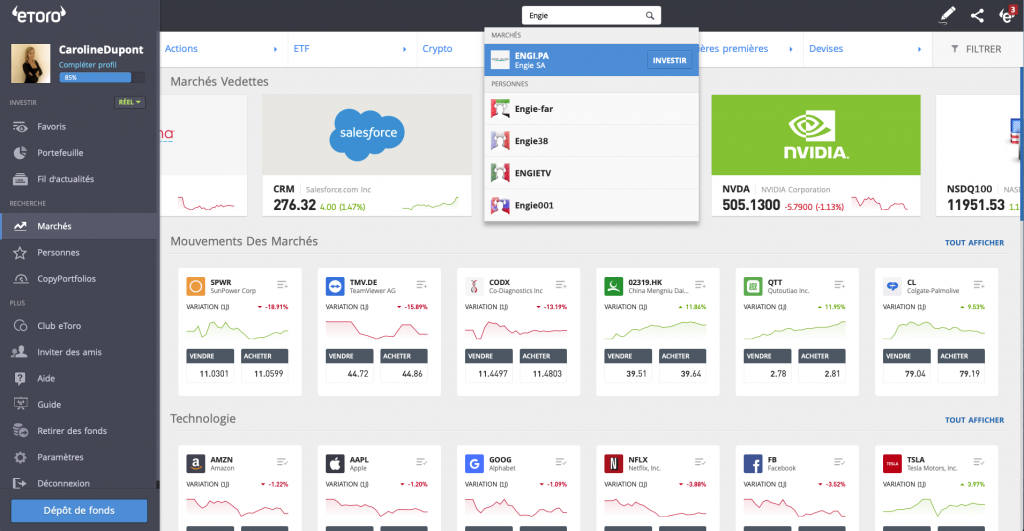Expand the ETF category arrow
This screenshot has width=1024, height=531.
[x=404, y=49]
